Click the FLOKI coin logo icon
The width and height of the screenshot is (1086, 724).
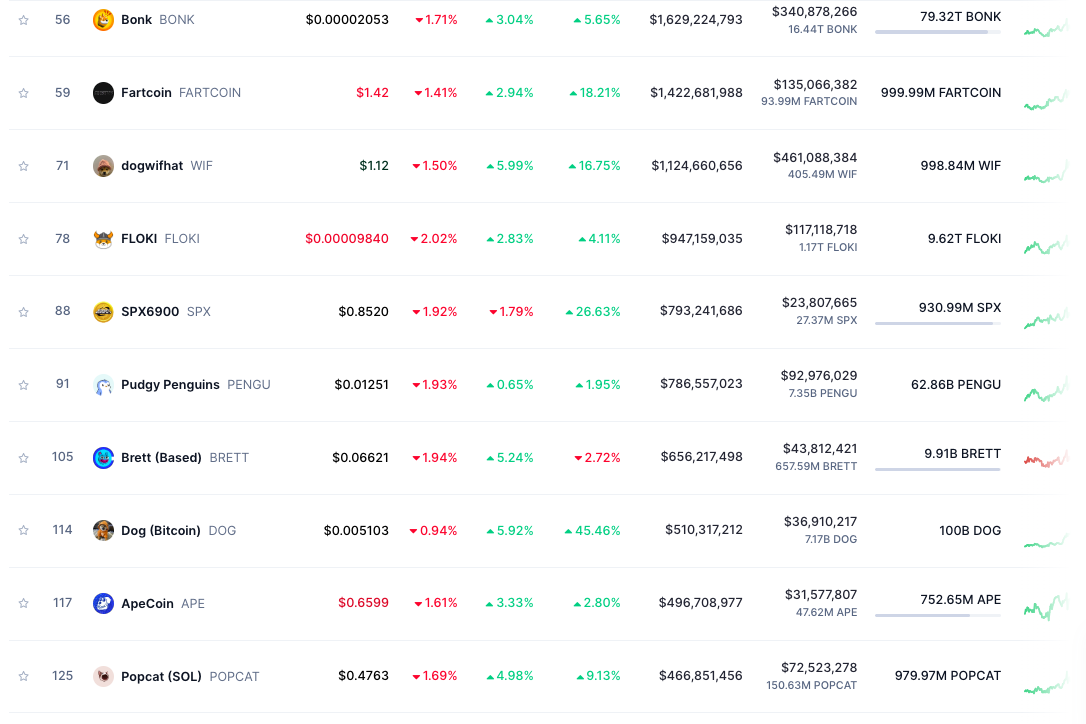[x=103, y=239]
